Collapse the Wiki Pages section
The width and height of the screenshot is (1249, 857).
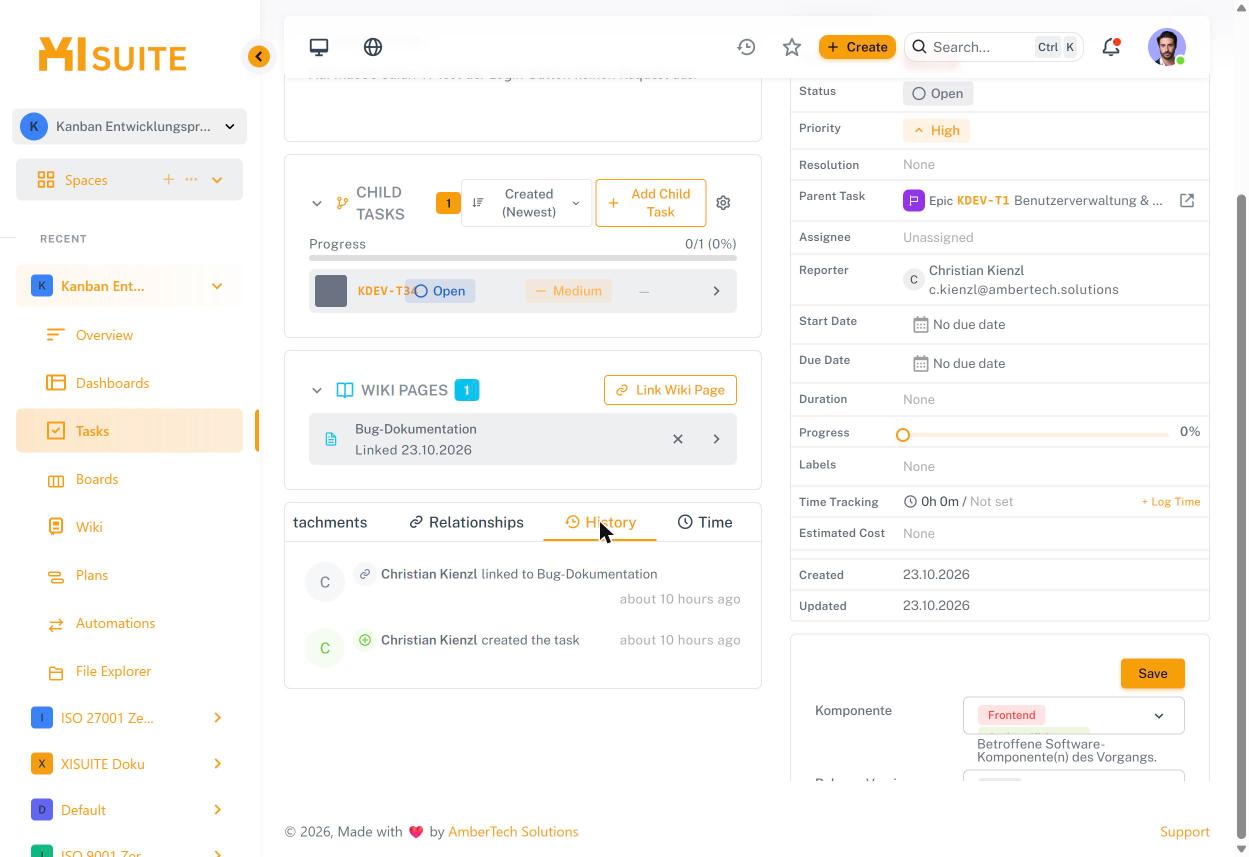[x=317, y=390]
